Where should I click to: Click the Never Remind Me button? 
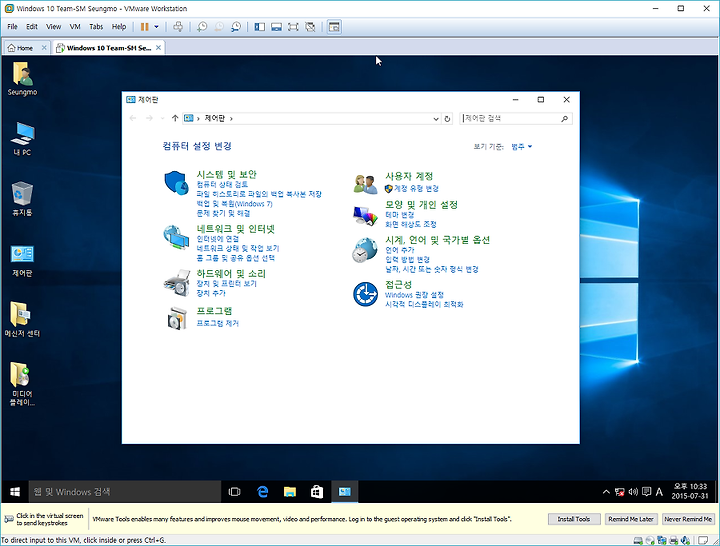tap(688, 519)
